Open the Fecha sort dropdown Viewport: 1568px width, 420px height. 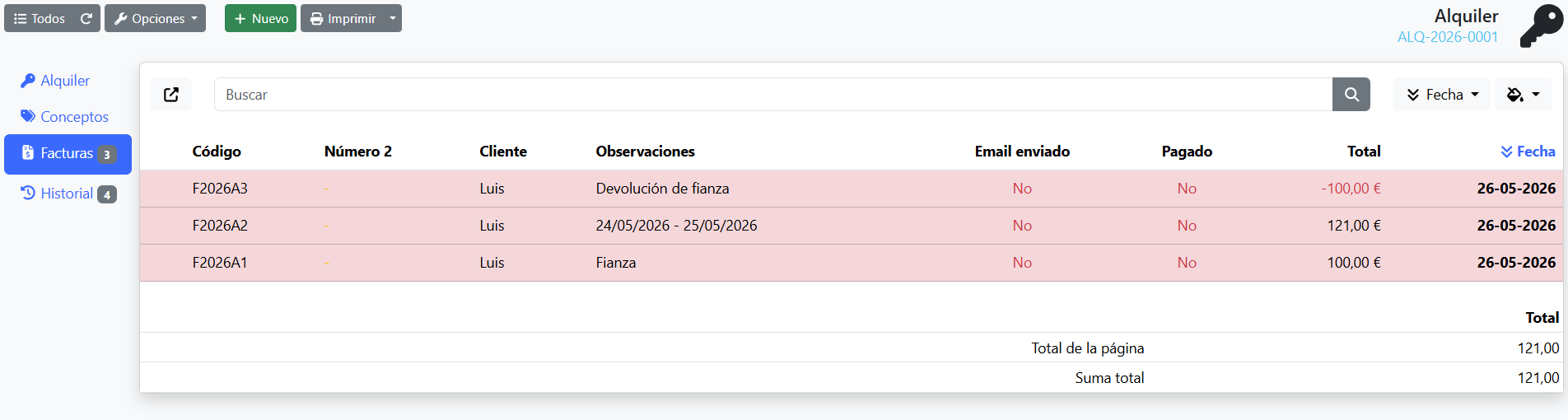click(1441, 95)
